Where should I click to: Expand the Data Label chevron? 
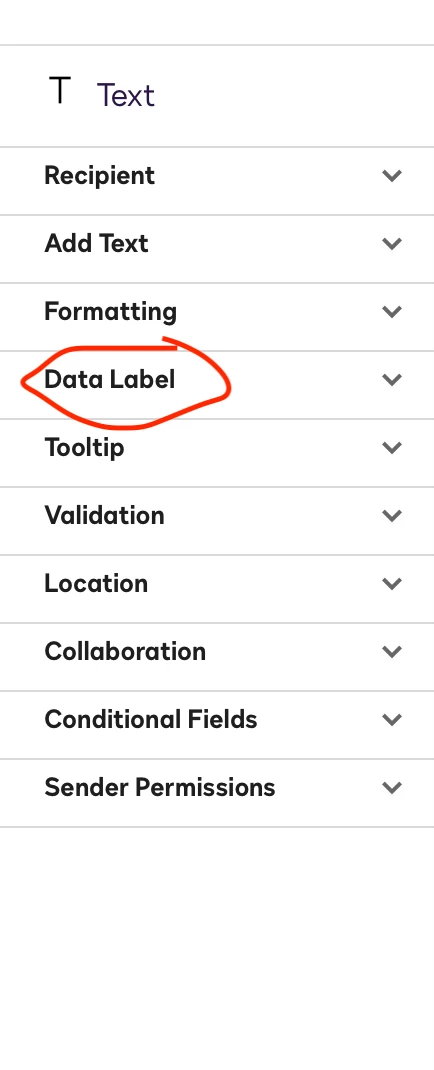[392, 379]
